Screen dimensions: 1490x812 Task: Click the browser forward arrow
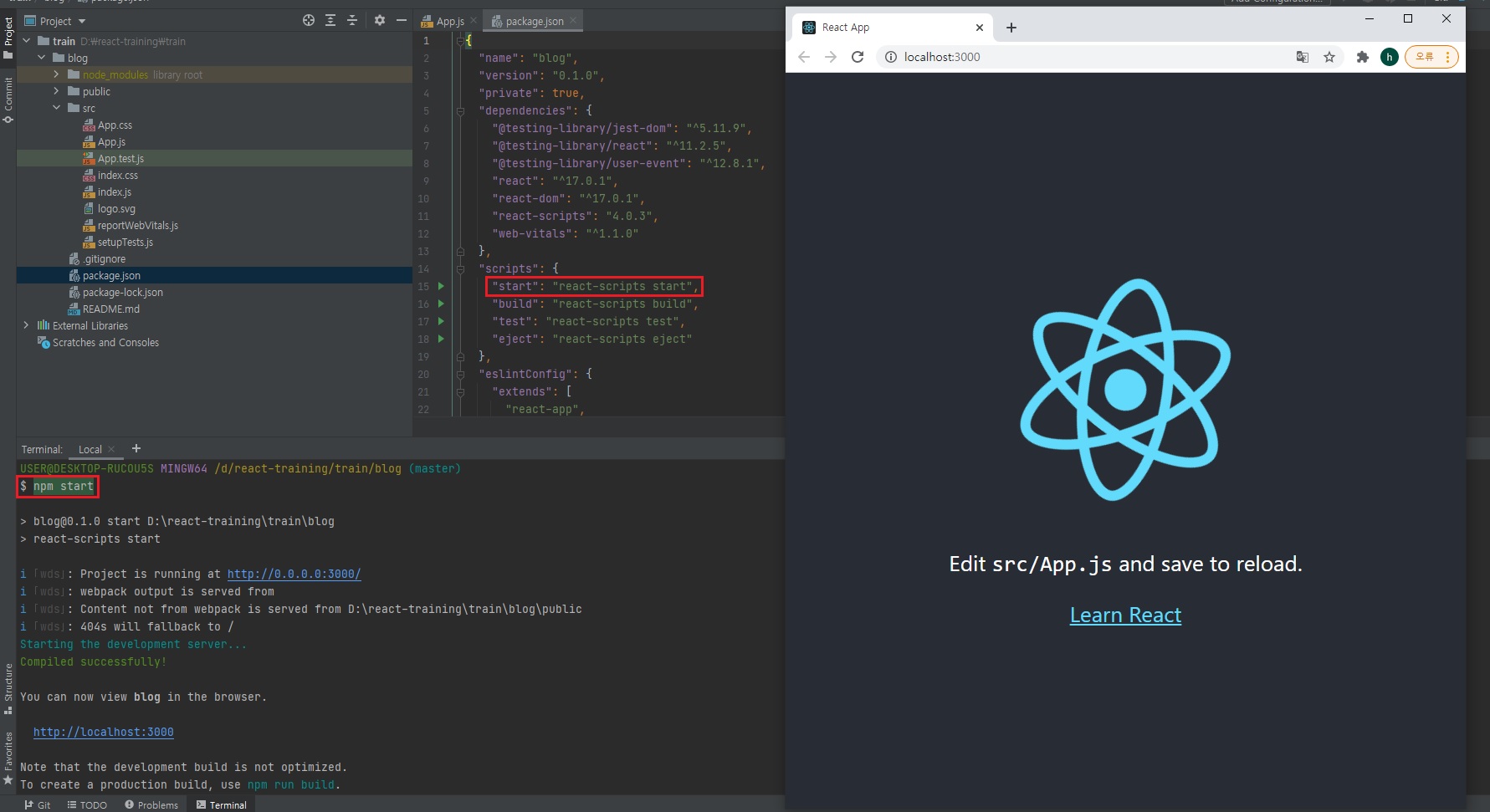coord(831,57)
